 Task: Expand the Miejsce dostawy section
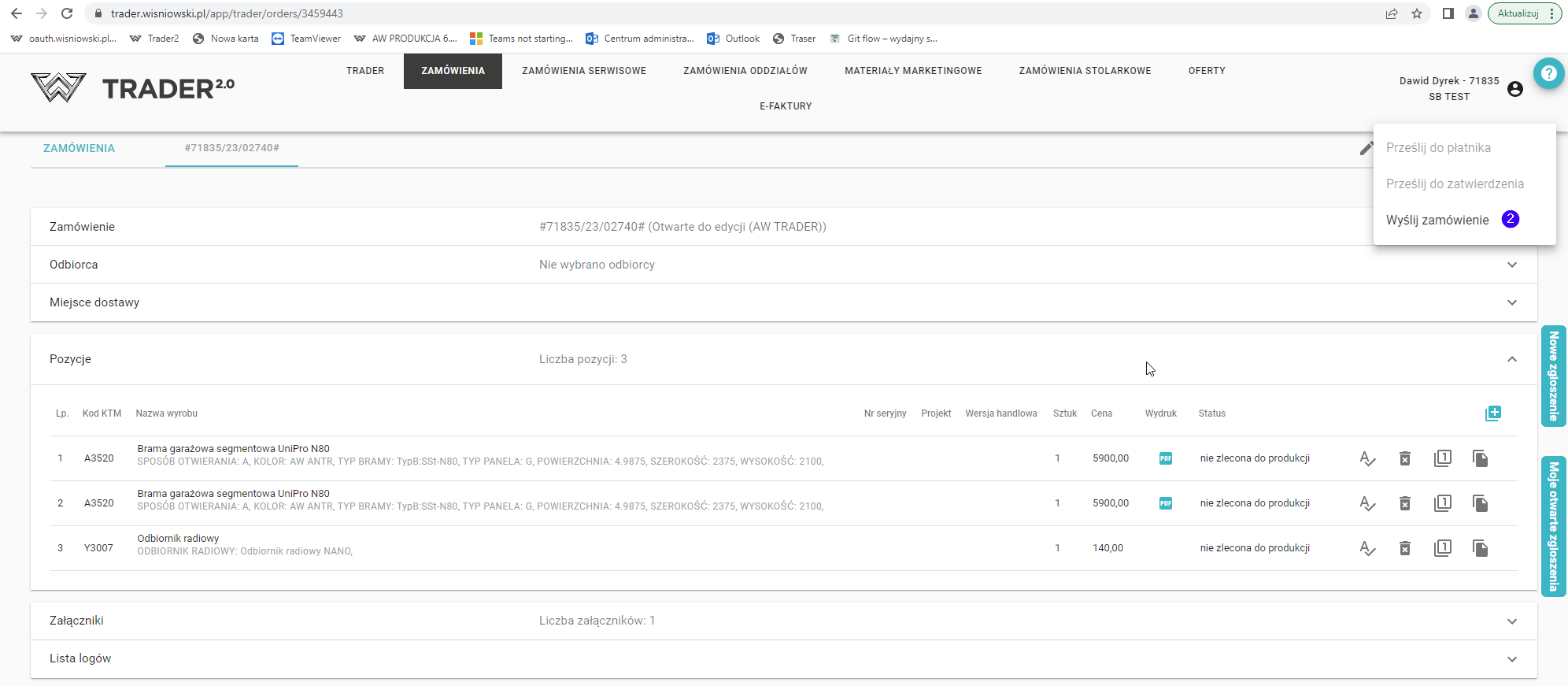point(1511,302)
